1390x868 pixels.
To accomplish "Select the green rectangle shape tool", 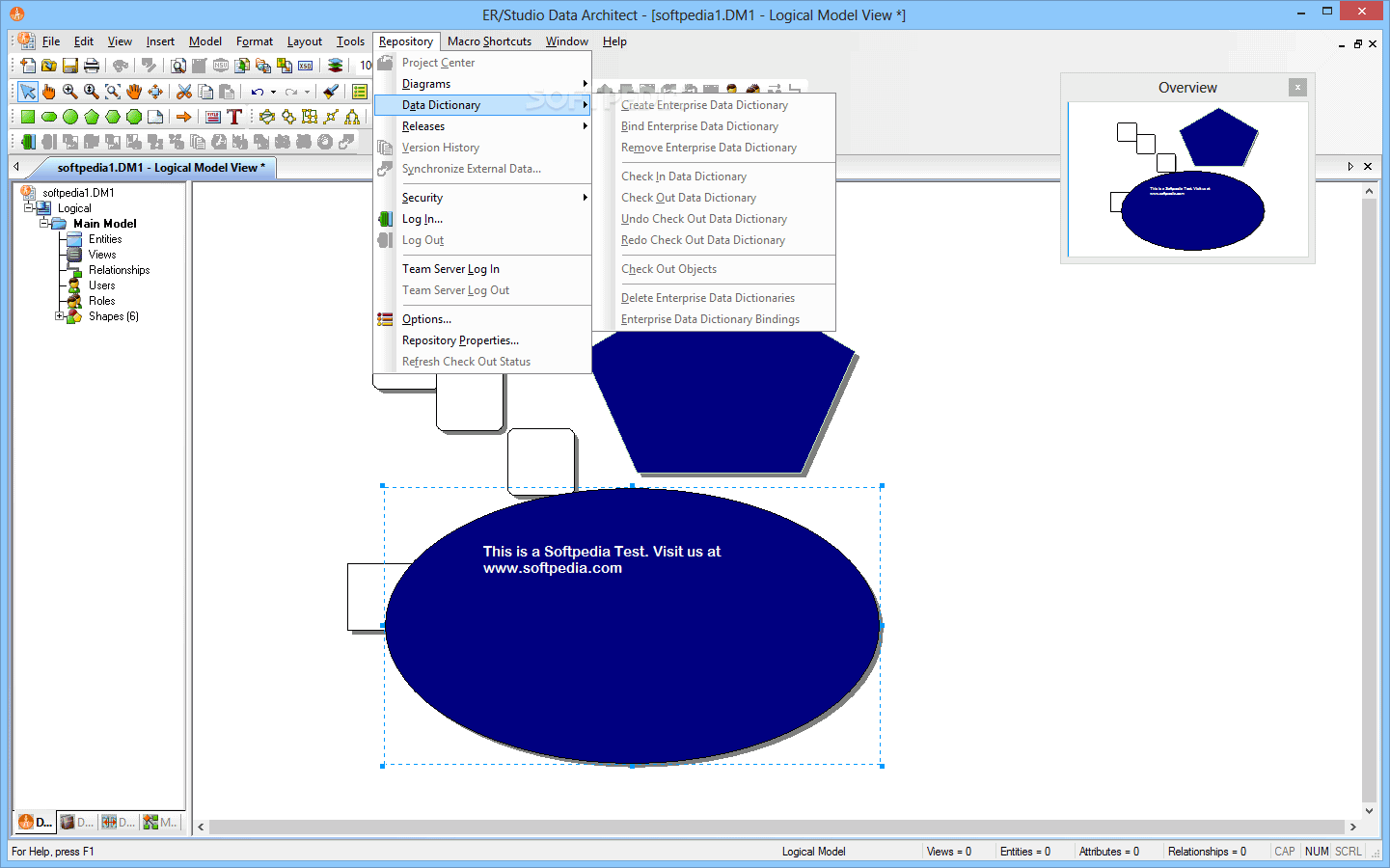I will click(x=28, y=117).
